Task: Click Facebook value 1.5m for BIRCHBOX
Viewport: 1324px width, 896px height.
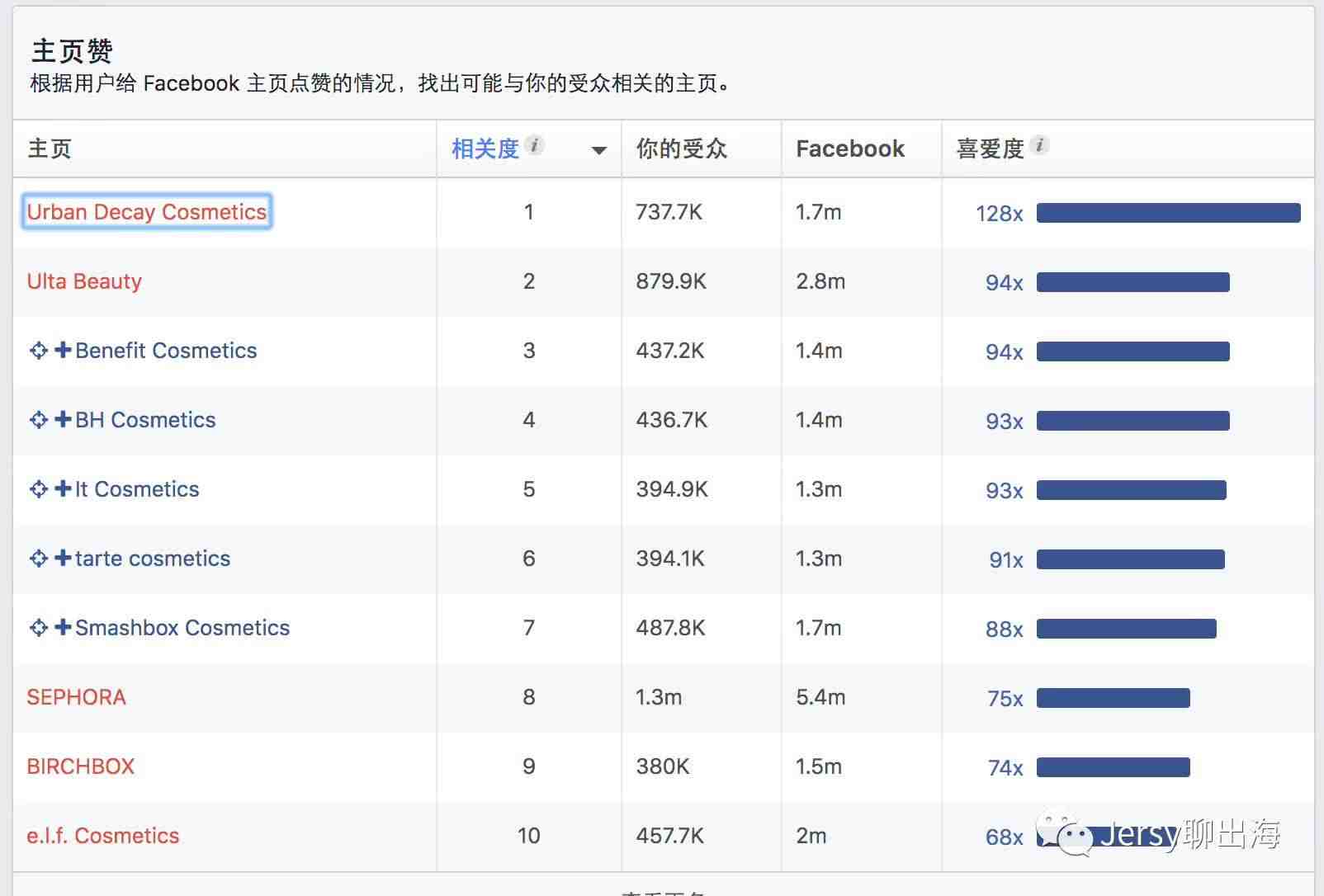Action: [x=819, y=766]
